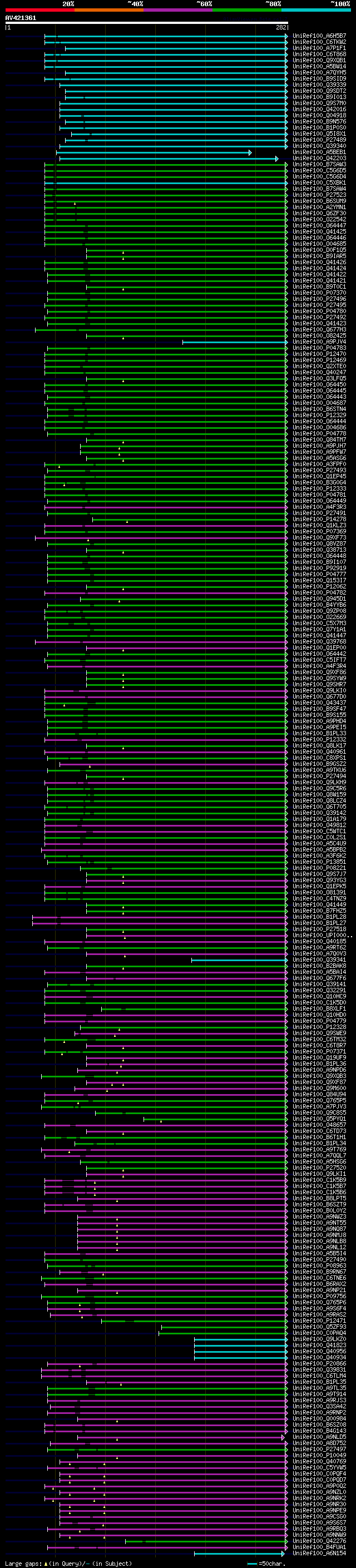Select hit label UniRef100_P13851
Screen dimensions: 356x1568
(x=319, y=861)
